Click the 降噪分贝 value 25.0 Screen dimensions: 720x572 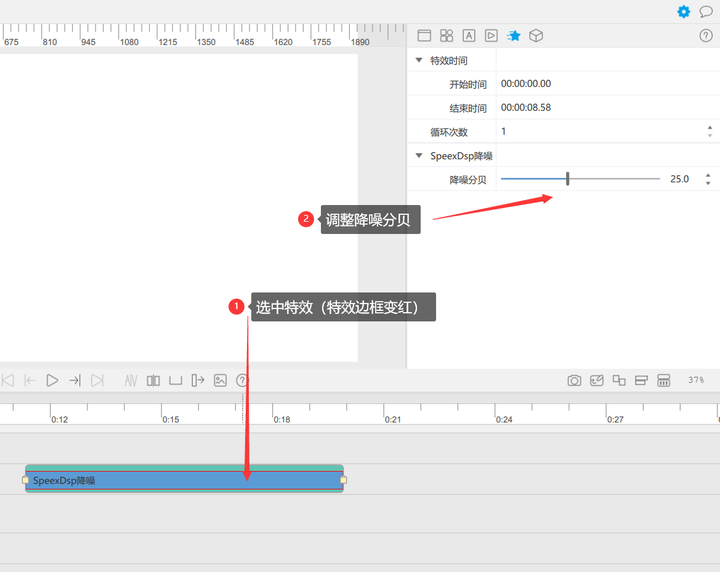click(680, 179)
